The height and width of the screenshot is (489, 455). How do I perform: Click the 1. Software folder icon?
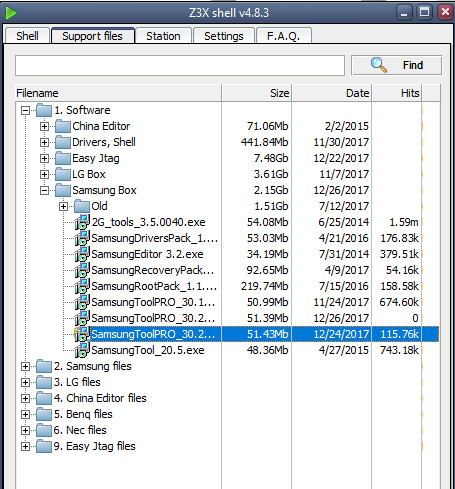tap(44, 110)
